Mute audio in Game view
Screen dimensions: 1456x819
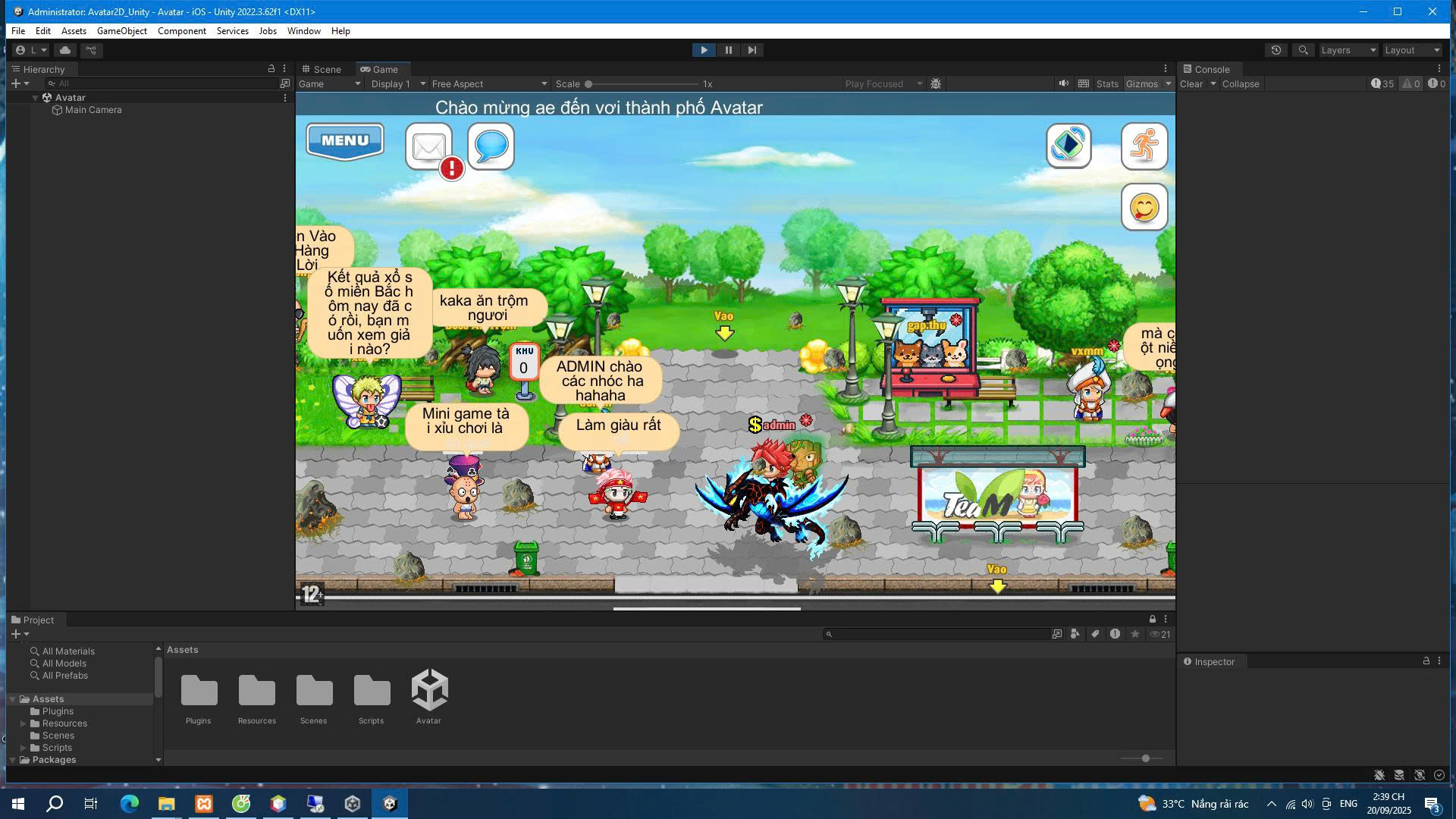pyautogui.click(x=1064, y=84)
